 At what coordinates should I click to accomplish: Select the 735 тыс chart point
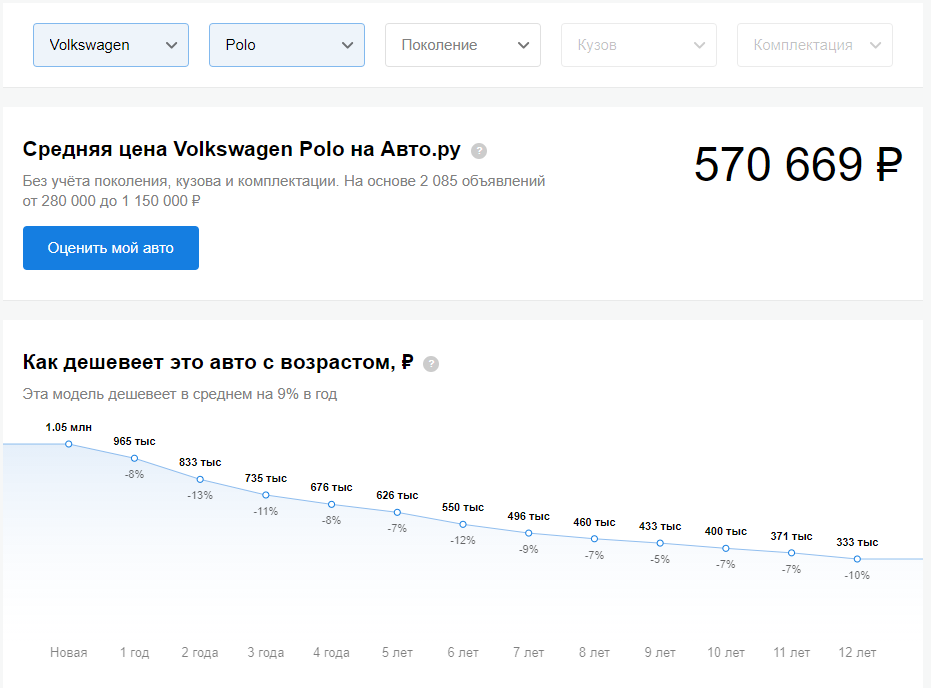click(x=266, y=495)
